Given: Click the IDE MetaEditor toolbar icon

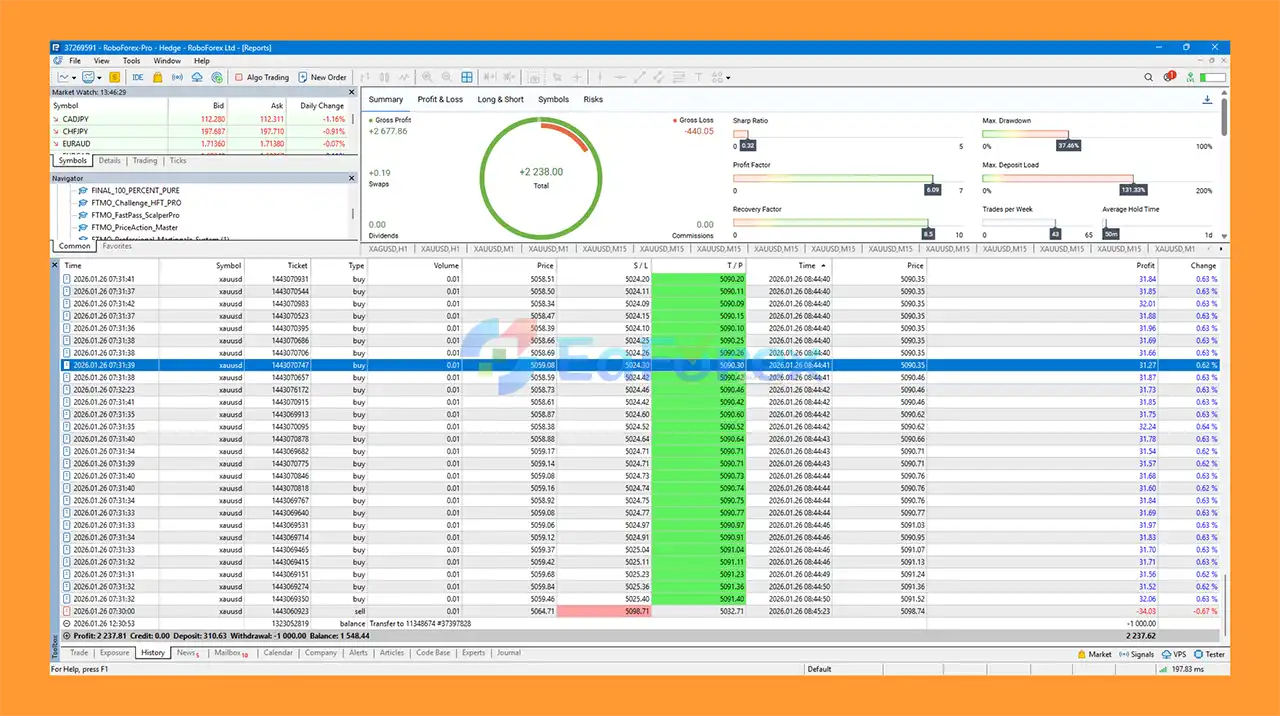Looking at the screenshot, I should pos(138,77).
